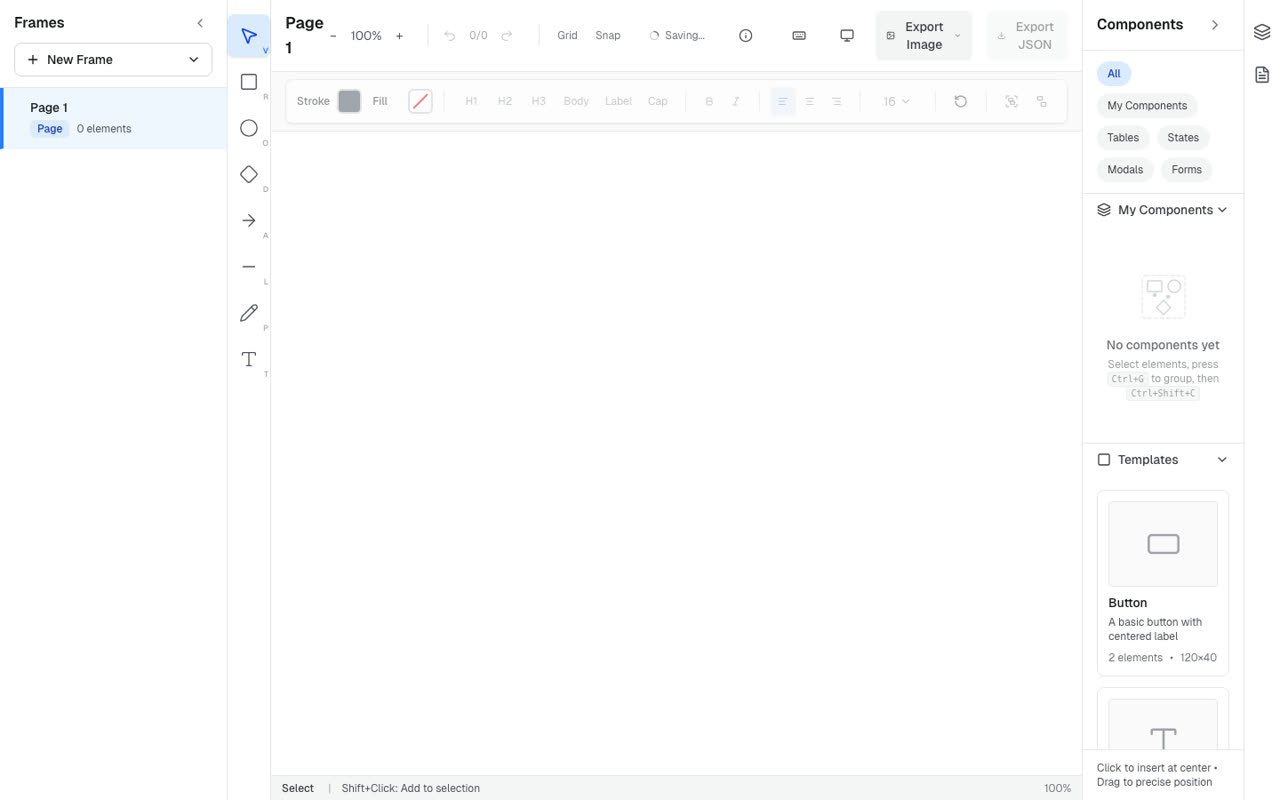
Task: Select the My Components filter chip
Action: coord(1147,106)
